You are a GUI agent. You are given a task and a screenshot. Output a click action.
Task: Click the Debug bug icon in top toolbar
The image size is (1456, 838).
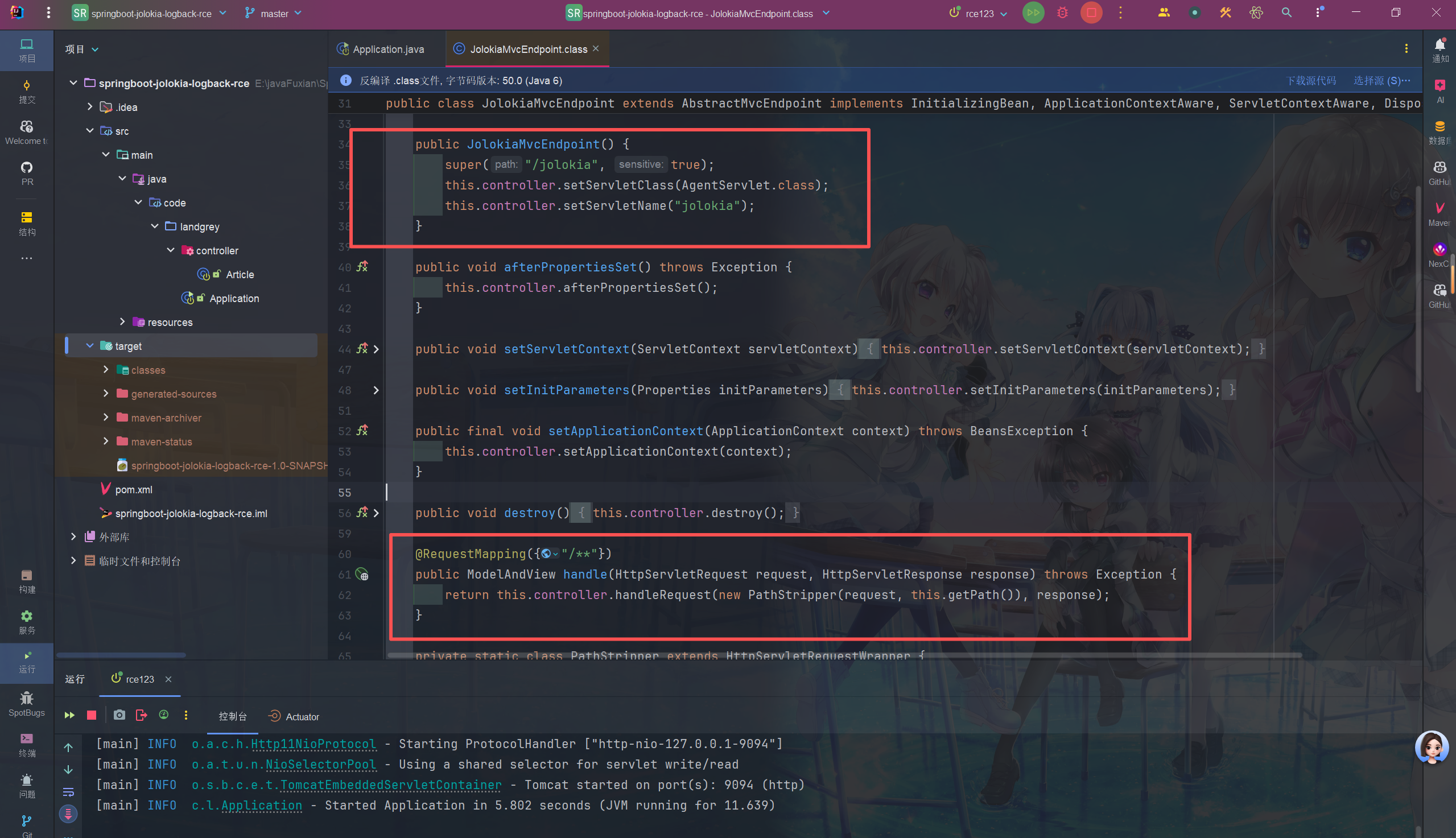coord(1062,13)
